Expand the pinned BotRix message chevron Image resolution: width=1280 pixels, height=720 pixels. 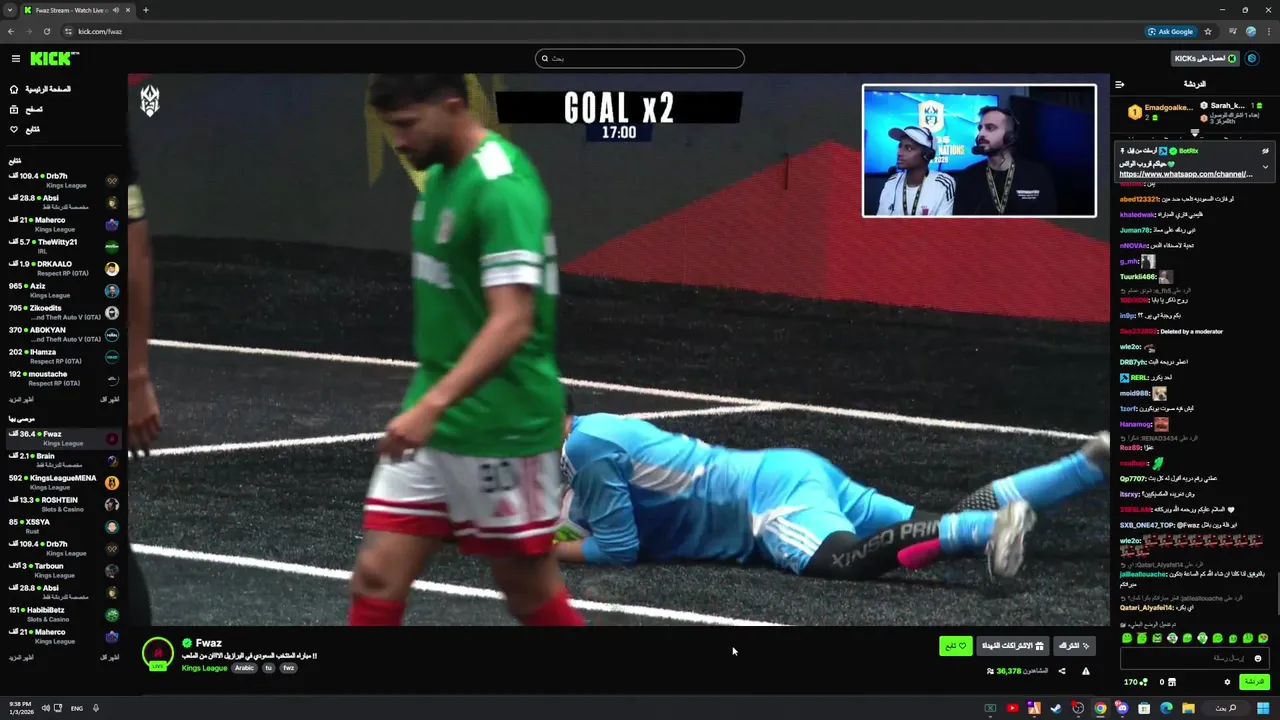point(1265,167)
